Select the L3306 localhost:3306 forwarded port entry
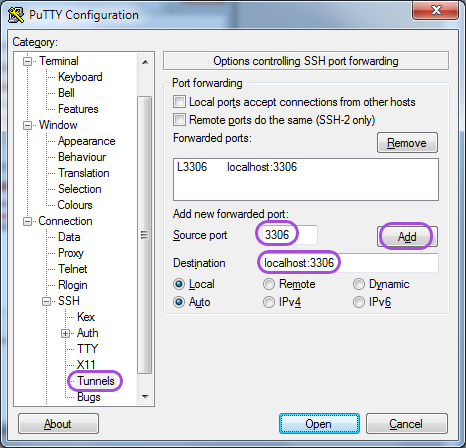This screenshot has height=448, width=466. tap(237, 167)
